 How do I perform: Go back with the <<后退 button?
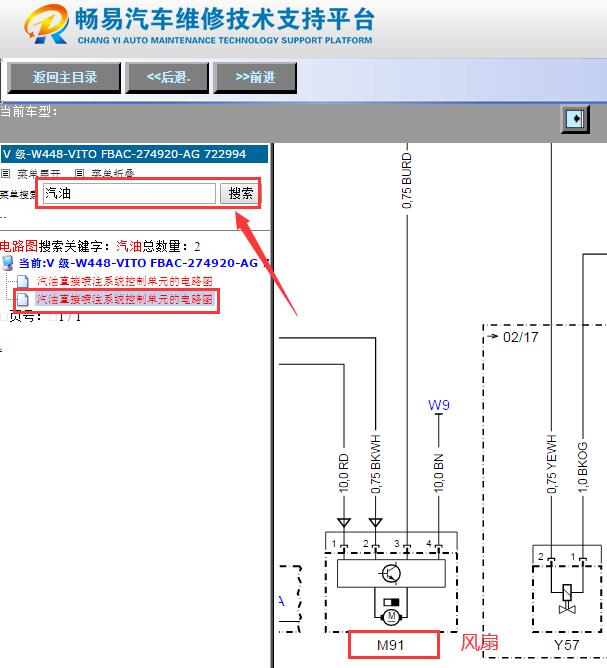pos(167,78)
